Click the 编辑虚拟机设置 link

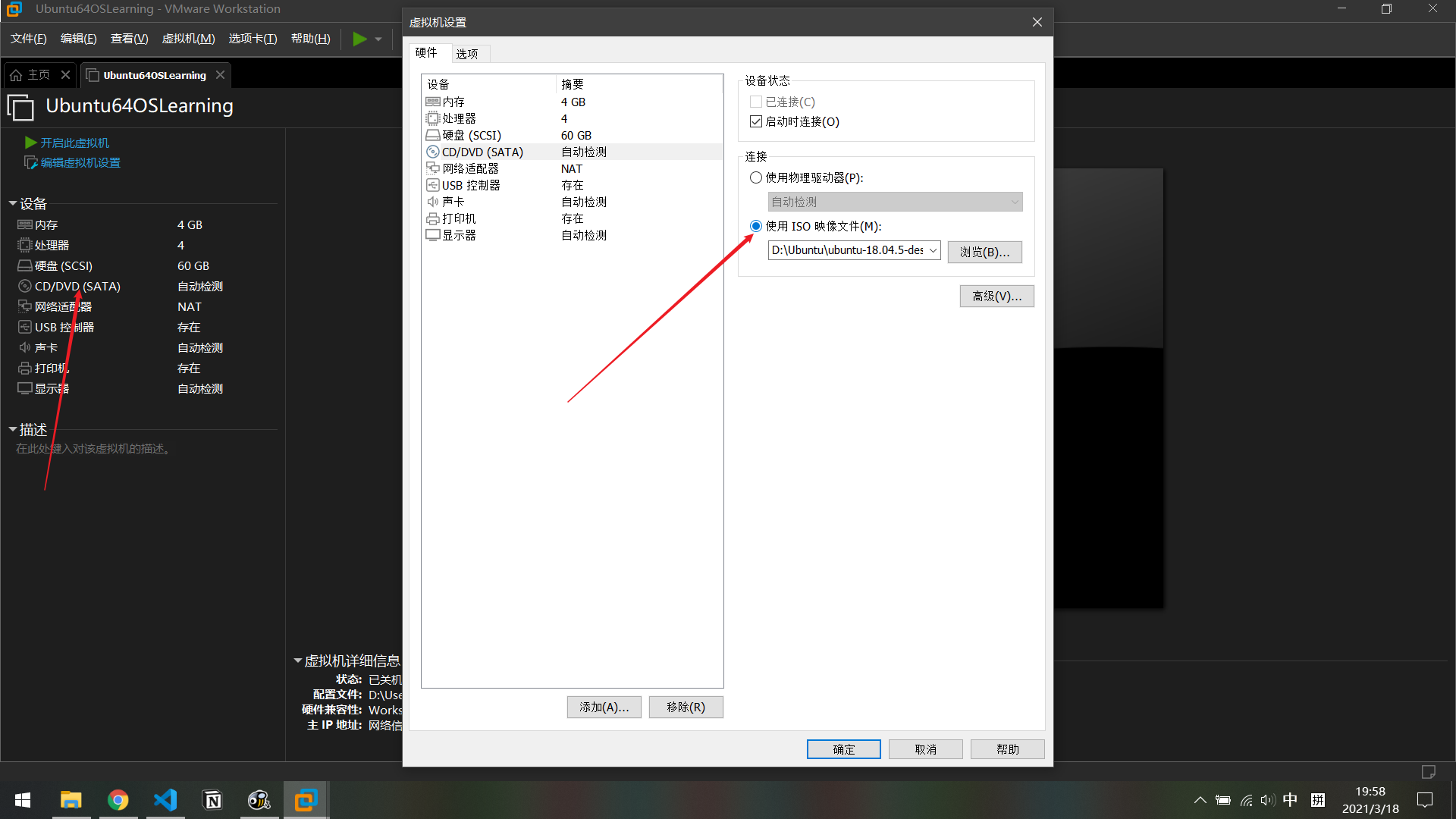[x=80, y=162]
